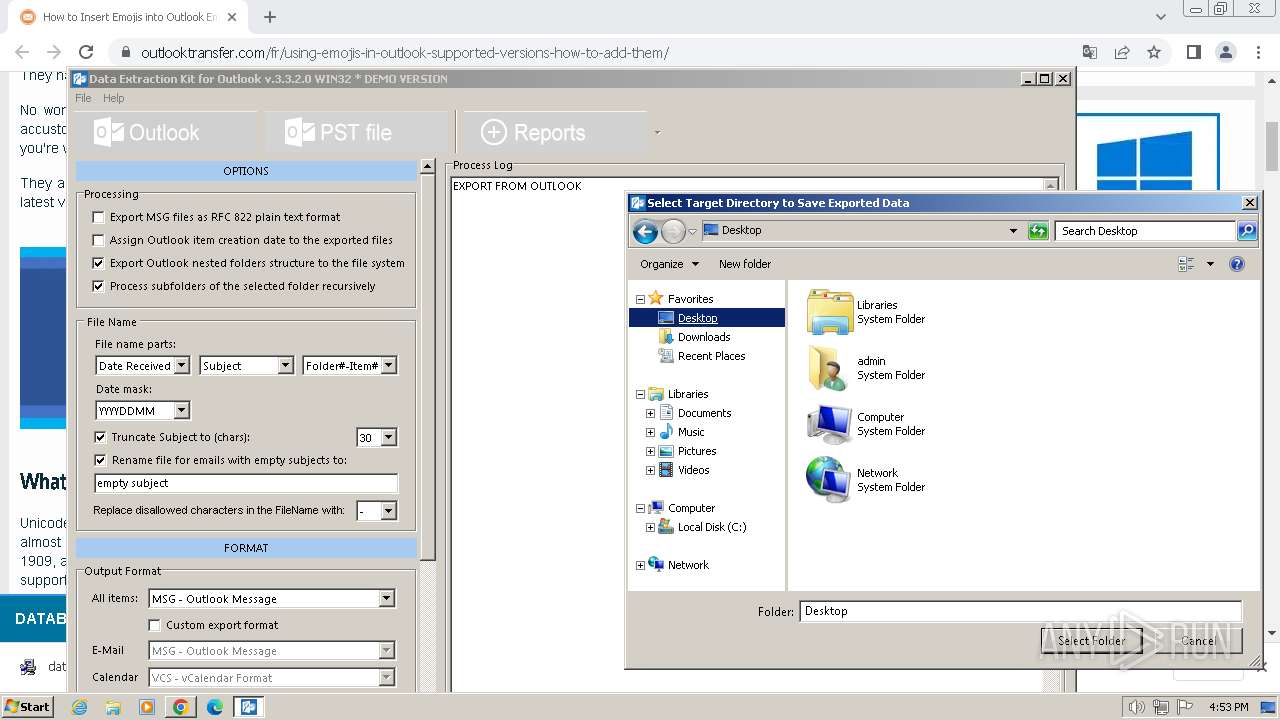Open replace disallowed characters dropdown

point(389,510)
